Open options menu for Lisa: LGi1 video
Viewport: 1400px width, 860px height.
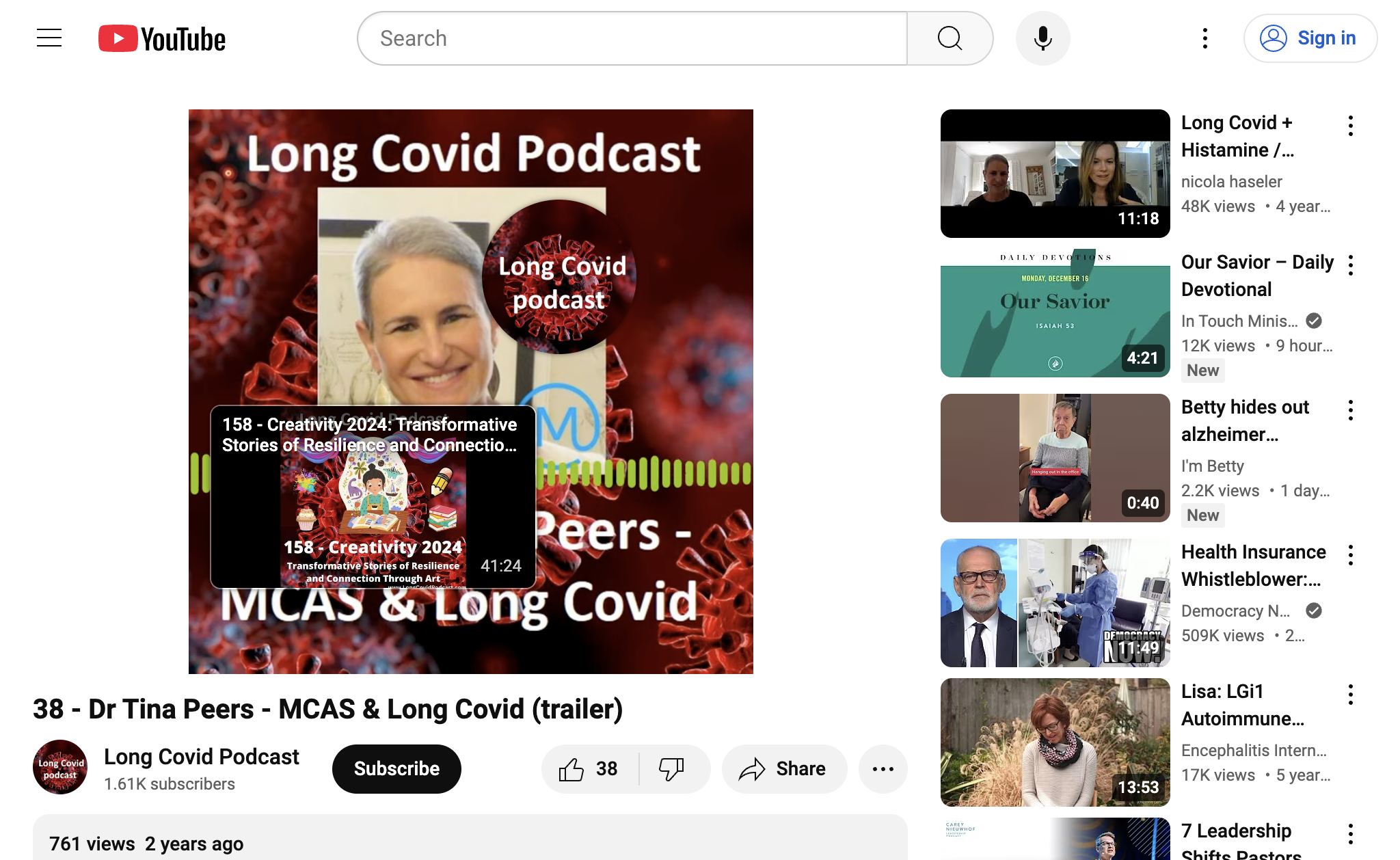1351,695
